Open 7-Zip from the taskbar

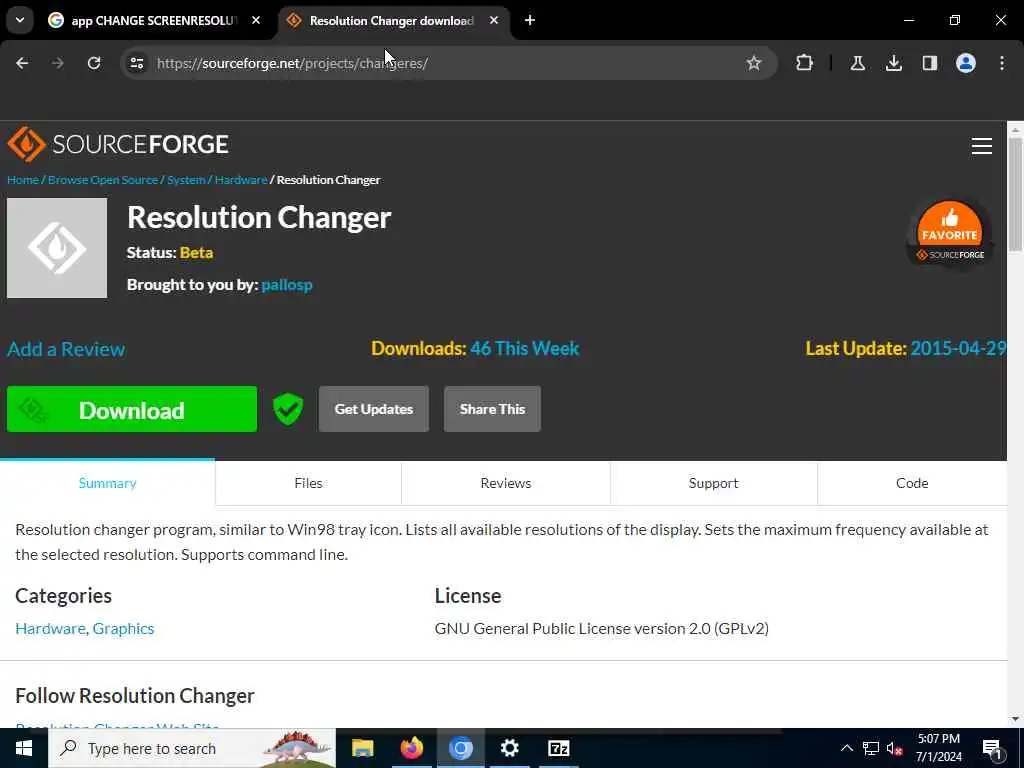pos(558,748)
